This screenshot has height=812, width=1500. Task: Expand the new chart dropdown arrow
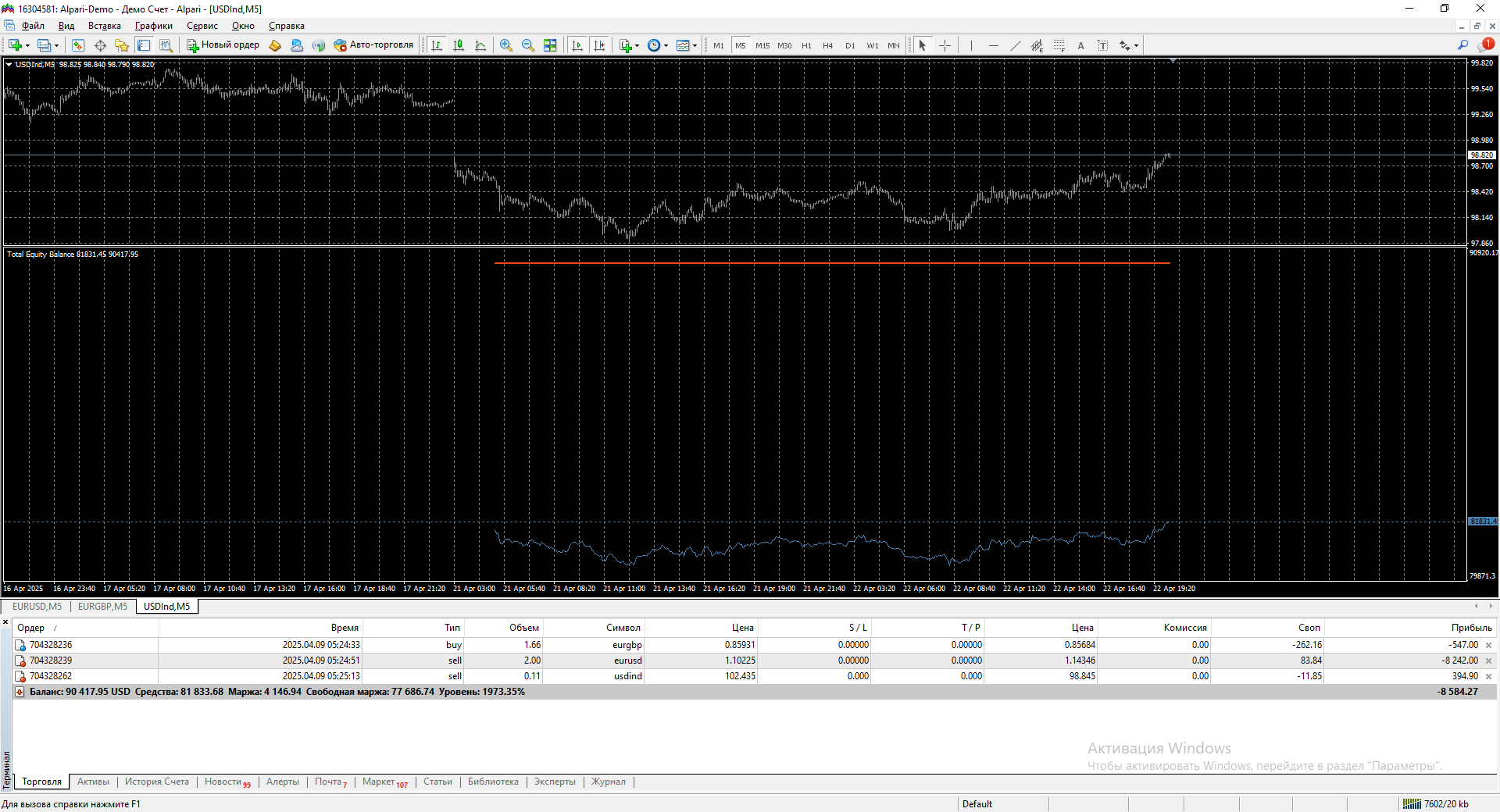(x=27, y=45)
